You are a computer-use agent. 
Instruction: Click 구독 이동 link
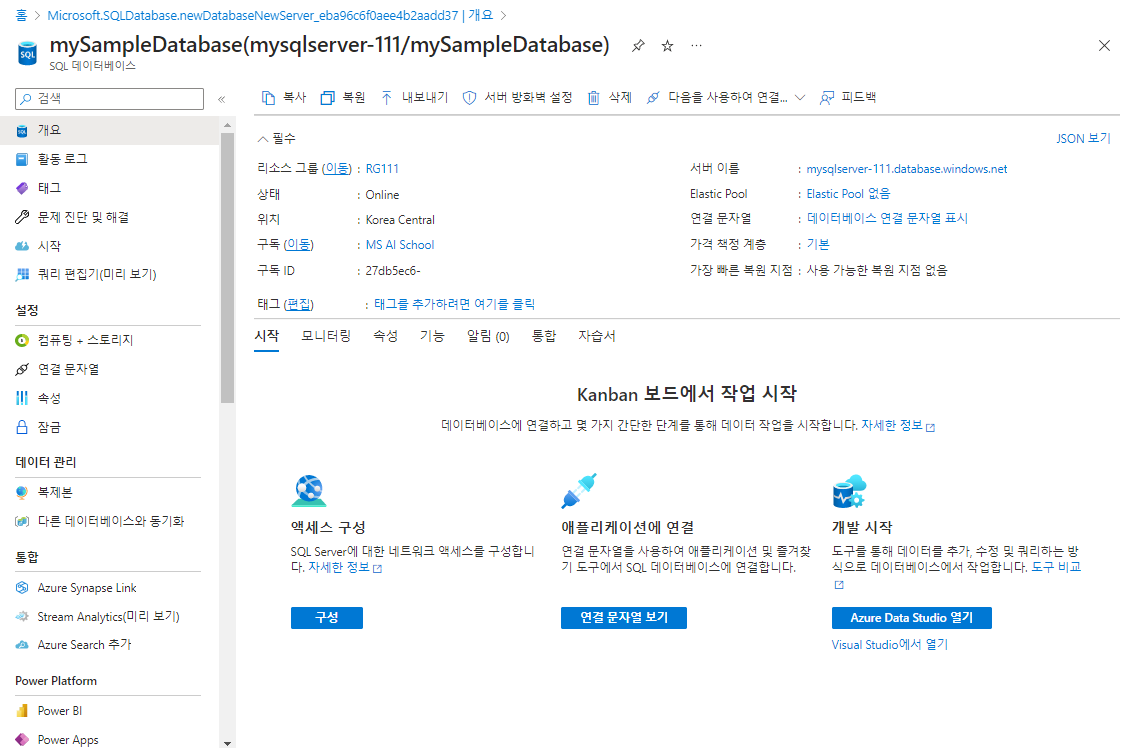coord(298,245)
